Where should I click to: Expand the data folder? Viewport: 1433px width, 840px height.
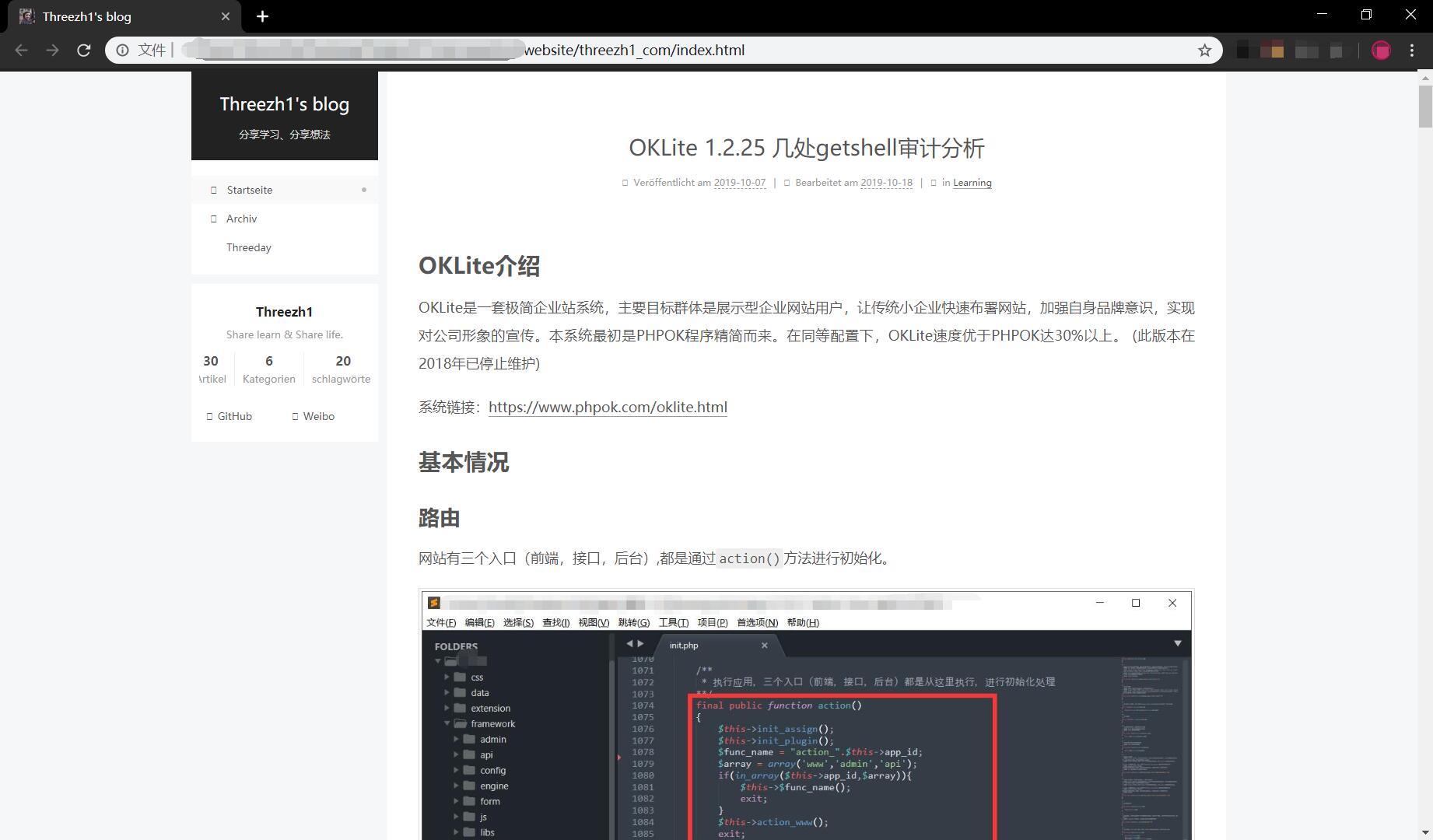pos(447,693)
